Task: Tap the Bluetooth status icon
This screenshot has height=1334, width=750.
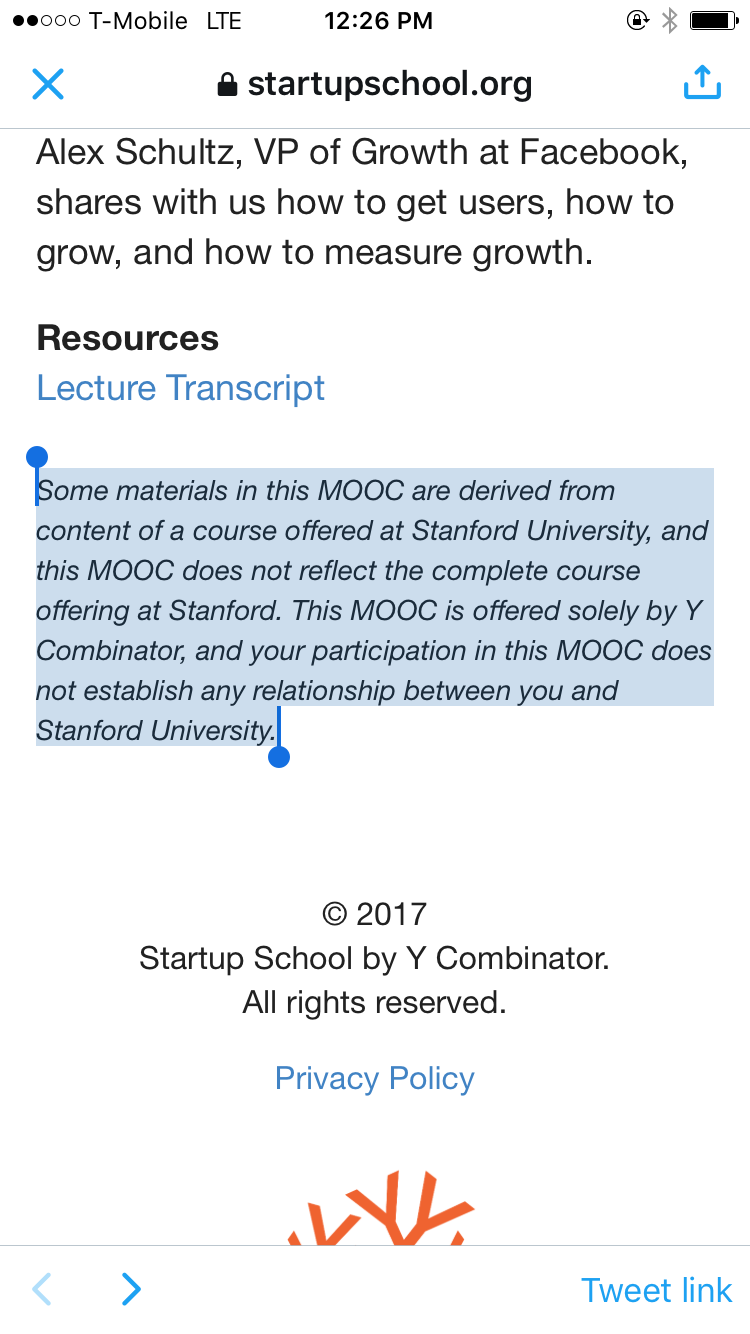Action: coord(670,21)
